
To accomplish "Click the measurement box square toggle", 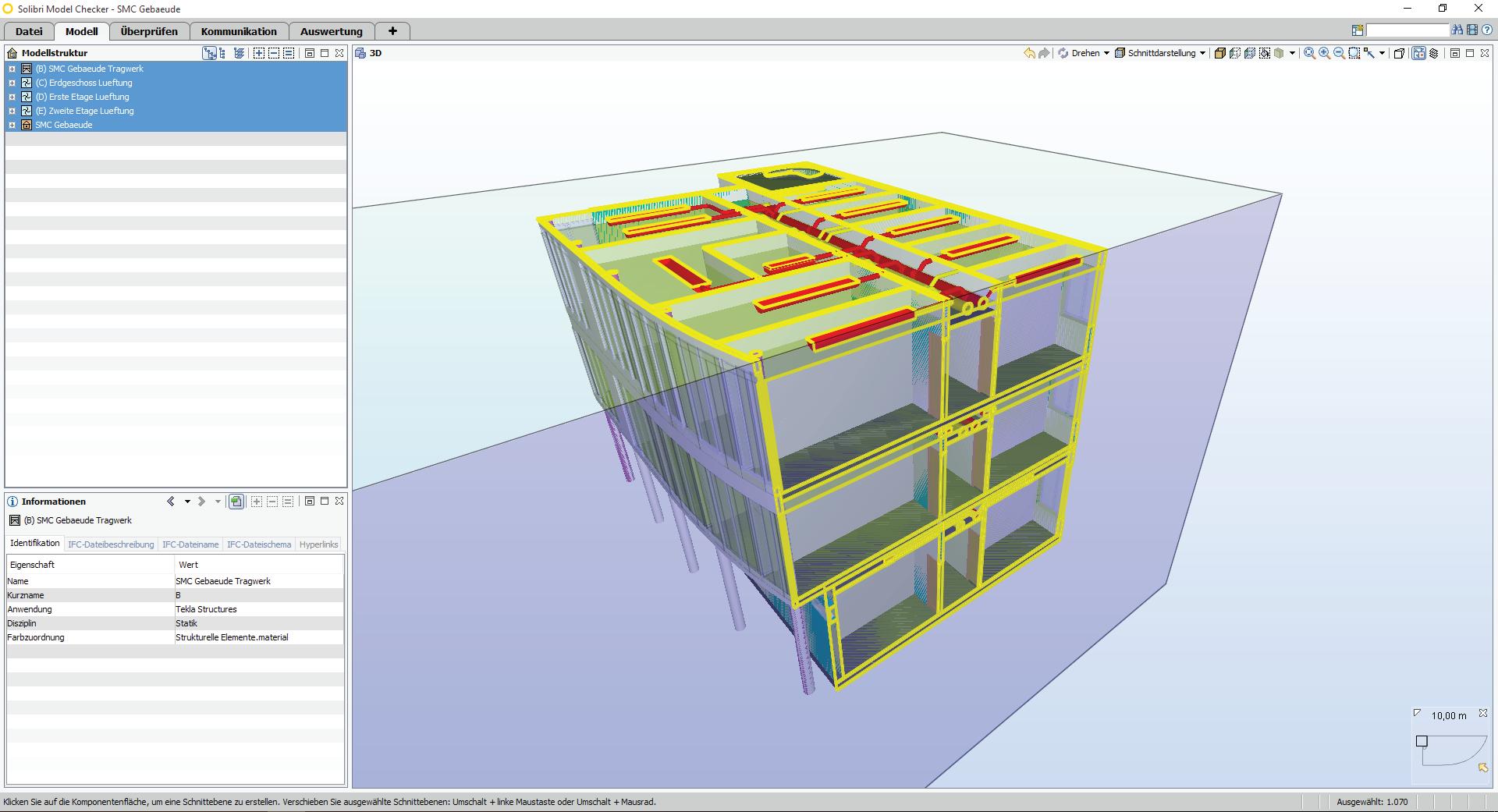I will [x=1422, y=741].
